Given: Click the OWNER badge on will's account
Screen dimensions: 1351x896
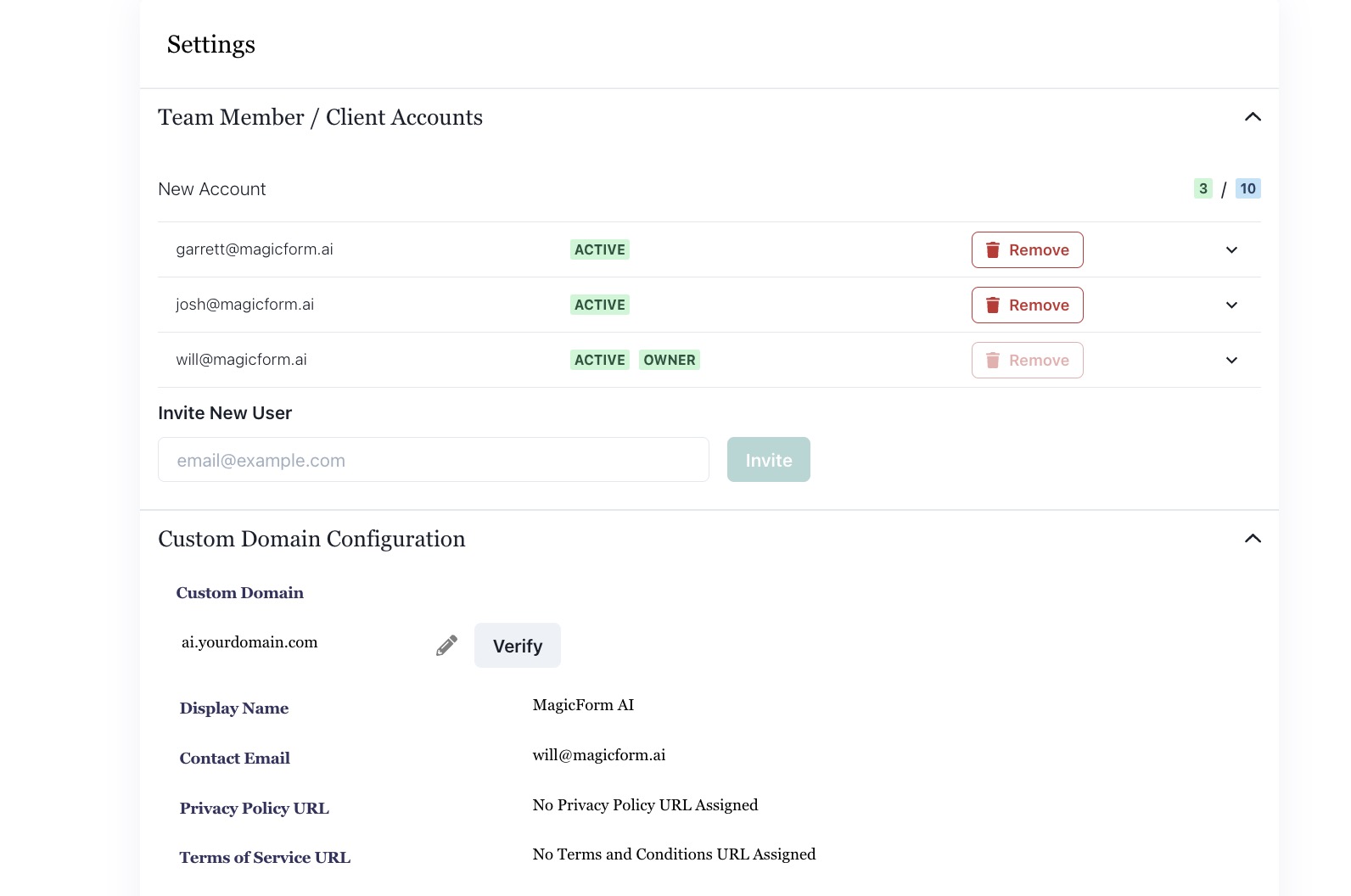Looking at the screenshot, I should coord(669,360).
